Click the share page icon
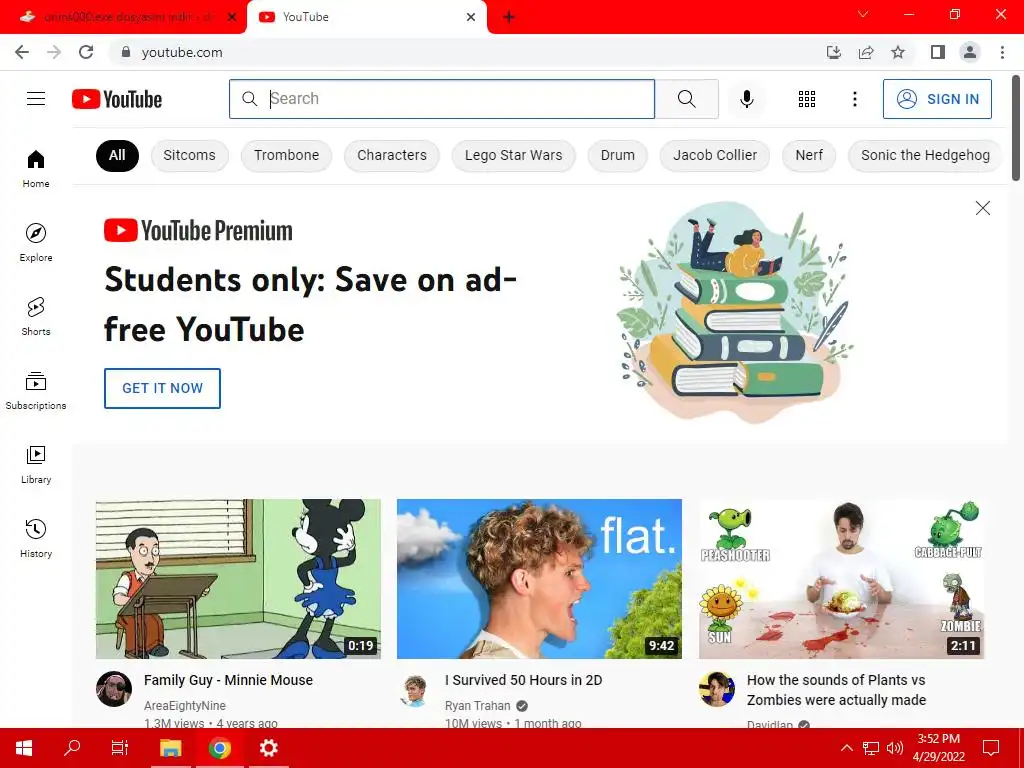 pyautogui.click(x=866, y=52)
